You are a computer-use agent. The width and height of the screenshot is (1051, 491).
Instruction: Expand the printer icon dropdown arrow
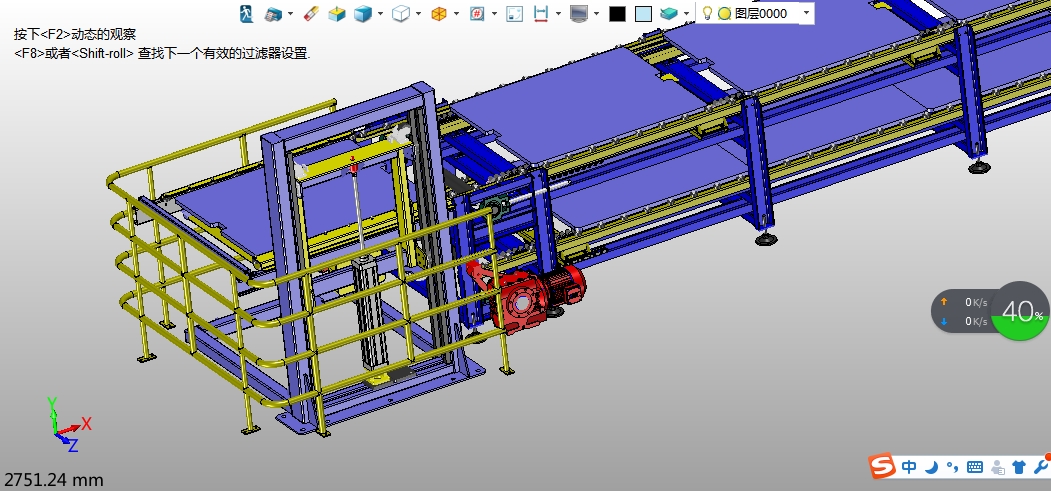(x=290, y=14)
